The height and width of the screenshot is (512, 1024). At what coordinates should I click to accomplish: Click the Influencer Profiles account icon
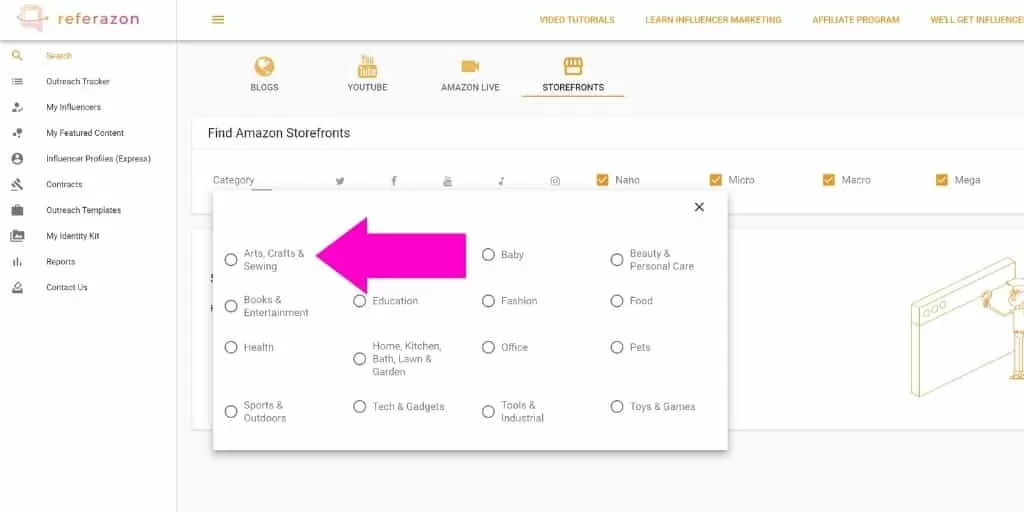[x=18, y=159]
